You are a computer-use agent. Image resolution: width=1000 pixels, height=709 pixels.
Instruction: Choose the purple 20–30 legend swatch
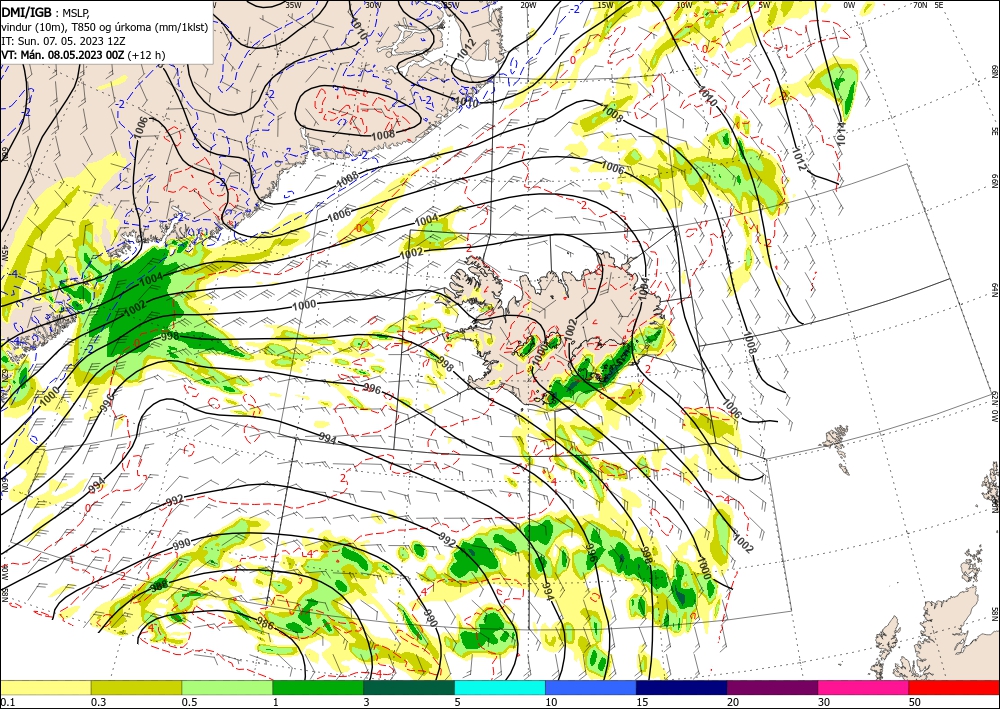coord(772,687)
